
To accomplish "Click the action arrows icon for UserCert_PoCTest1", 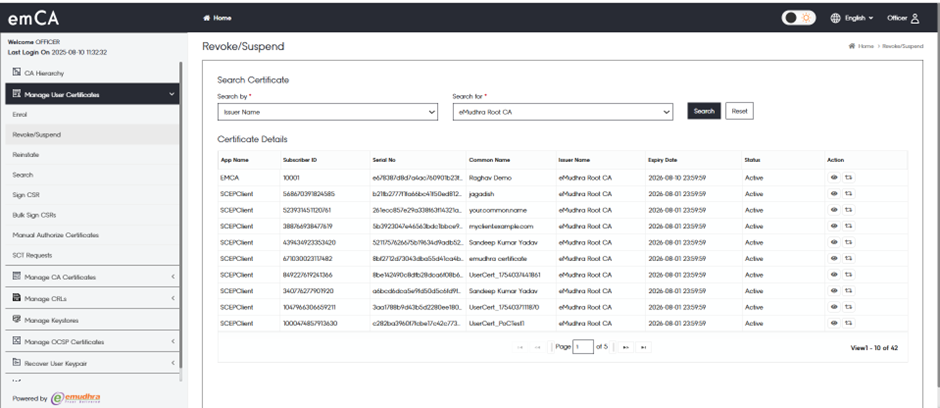I will (849, 324).
